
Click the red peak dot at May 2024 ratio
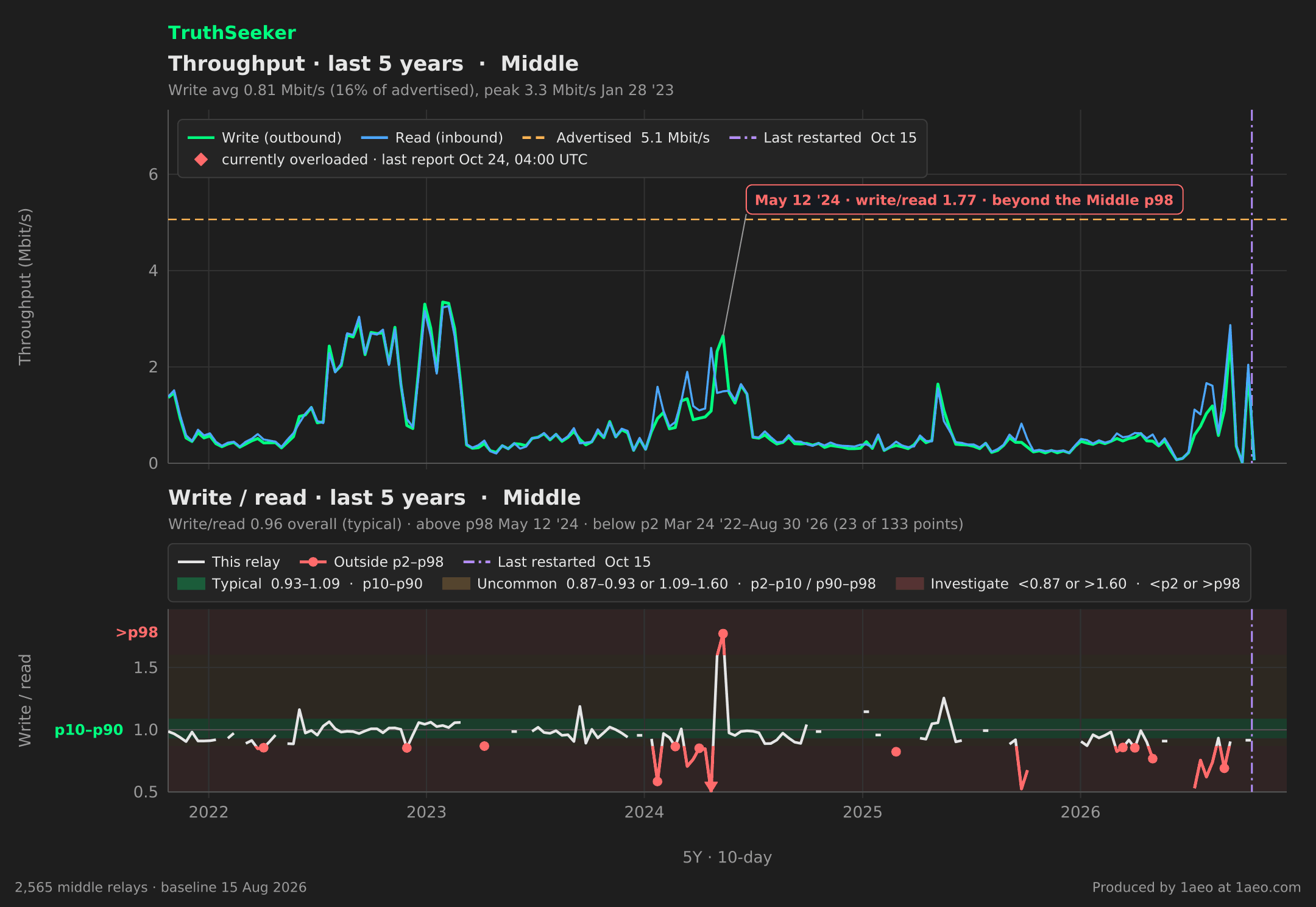pyautogui.click(x=723, y=634)
